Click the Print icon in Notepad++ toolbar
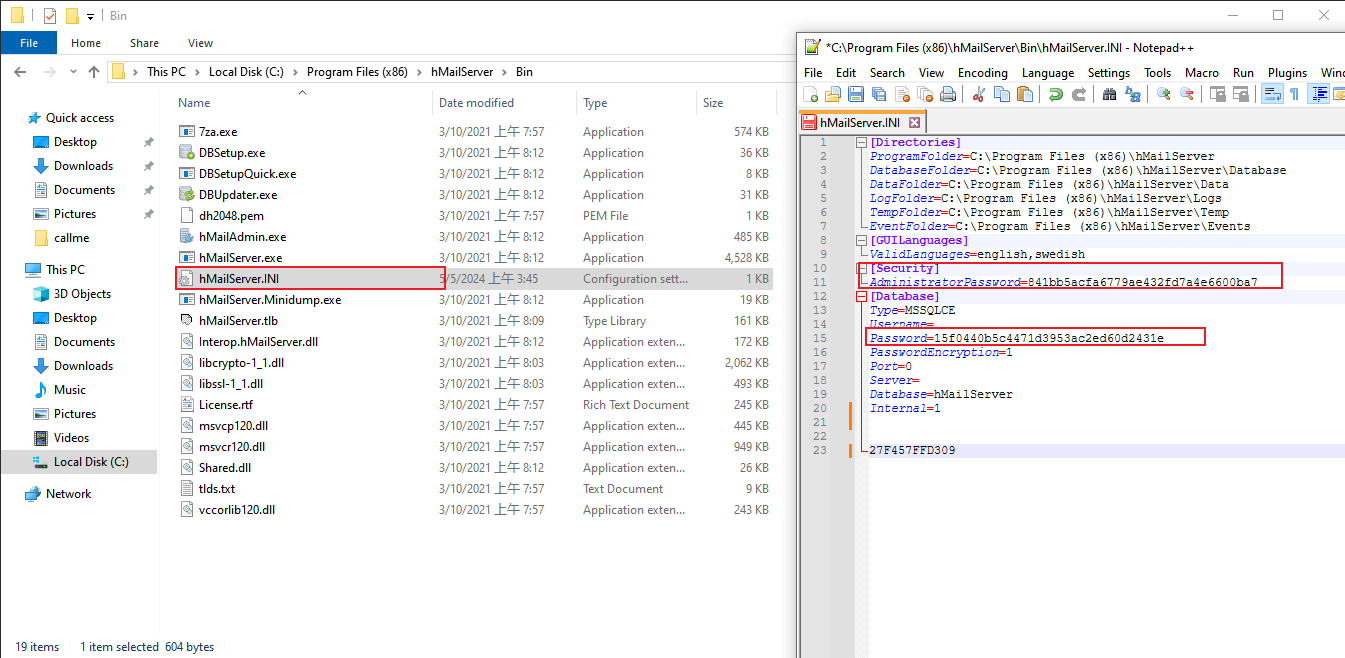Viewport: 1345px width, 658px height. (948, 94)
